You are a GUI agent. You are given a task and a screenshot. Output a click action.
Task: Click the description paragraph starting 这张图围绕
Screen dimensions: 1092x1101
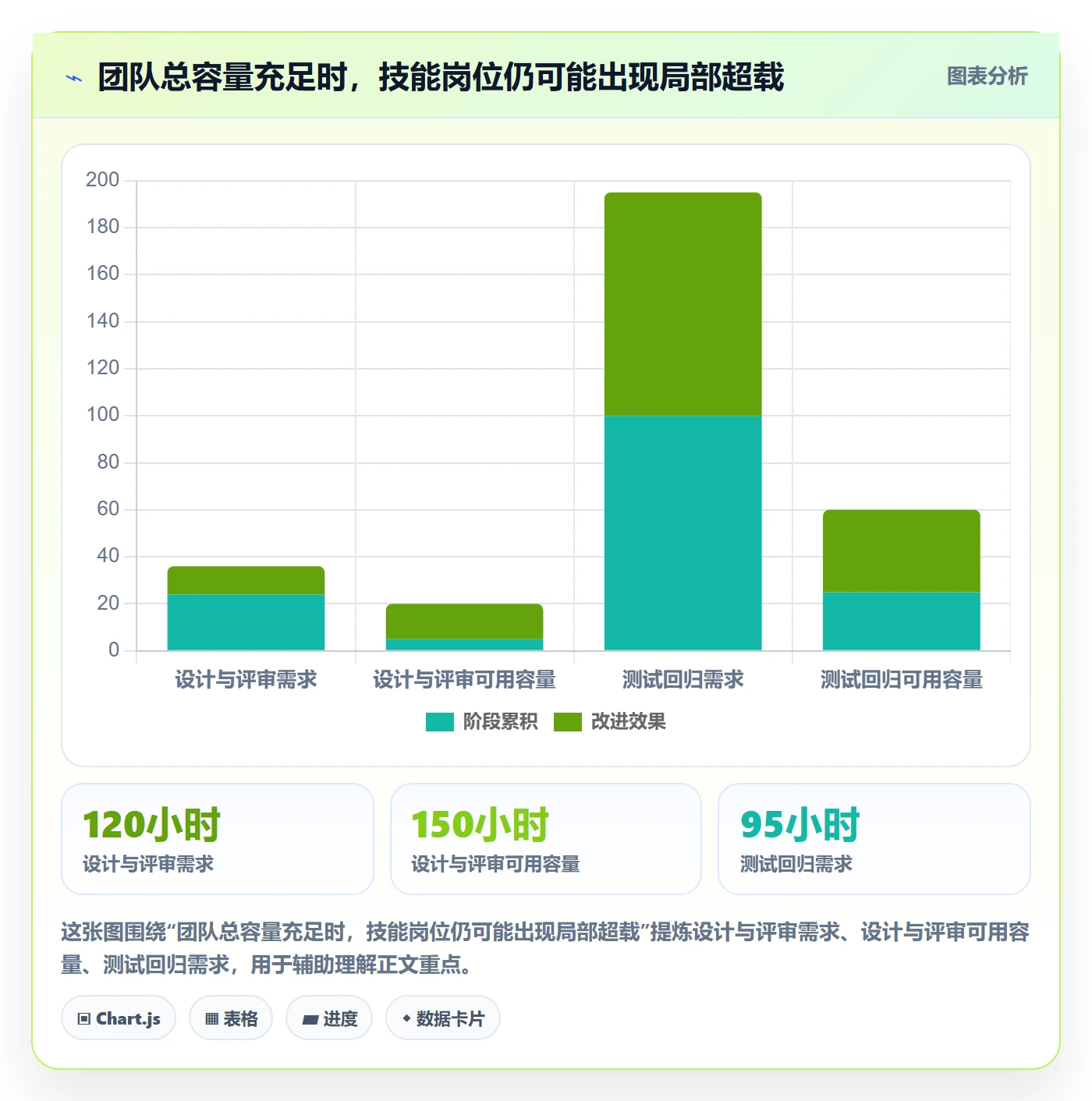click(545, 948)
